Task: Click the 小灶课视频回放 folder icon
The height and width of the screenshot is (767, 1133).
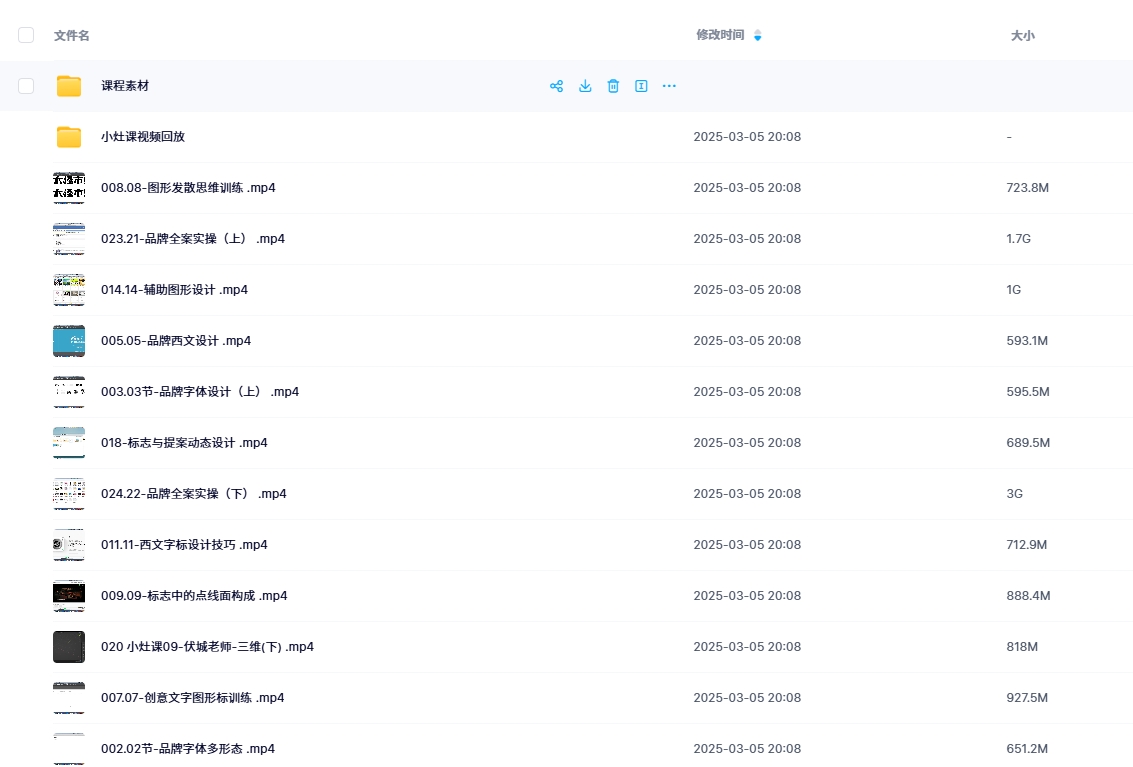Action: tap(69, 137)
